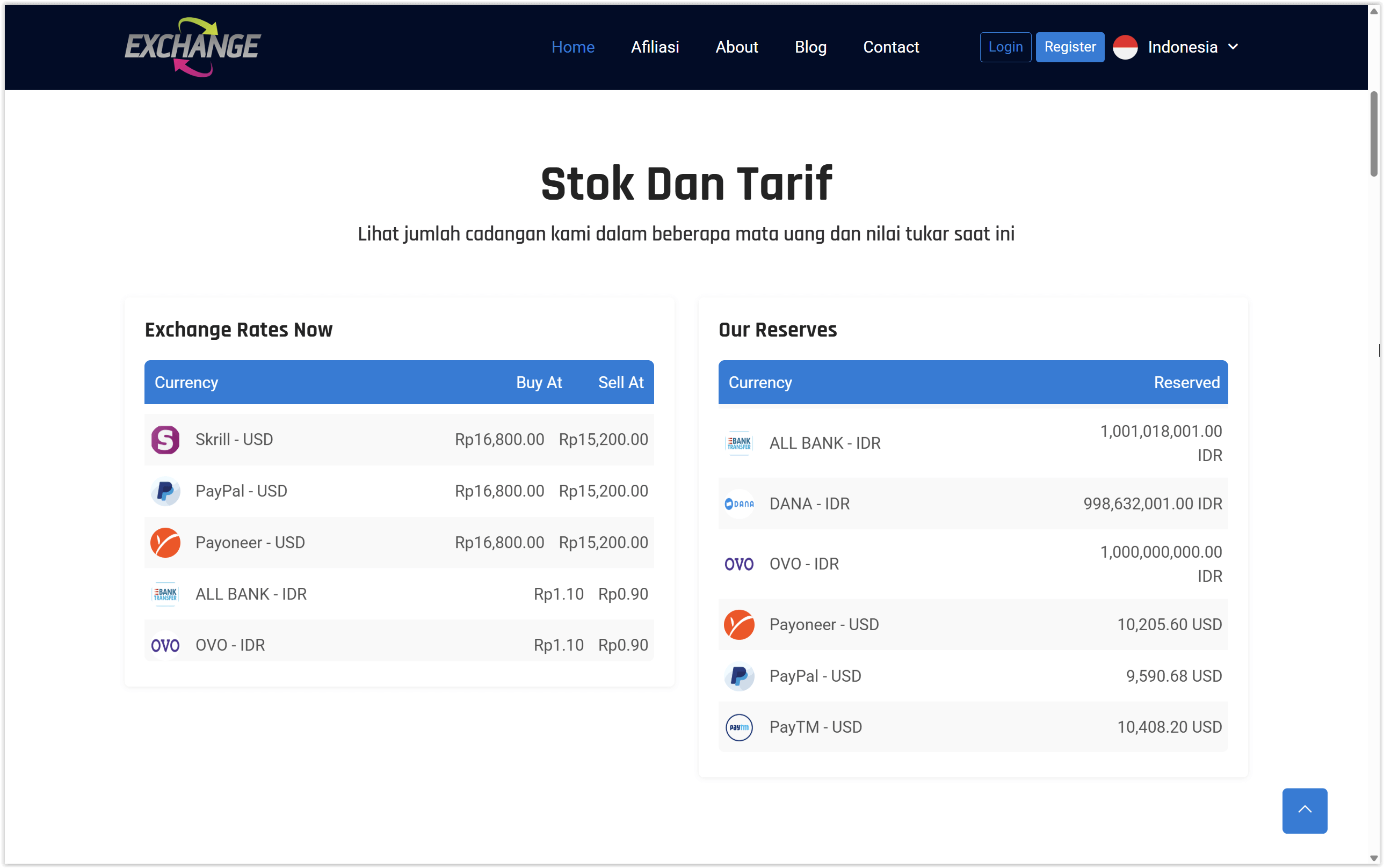
Task: Open the Contact page
Action: 890,47
